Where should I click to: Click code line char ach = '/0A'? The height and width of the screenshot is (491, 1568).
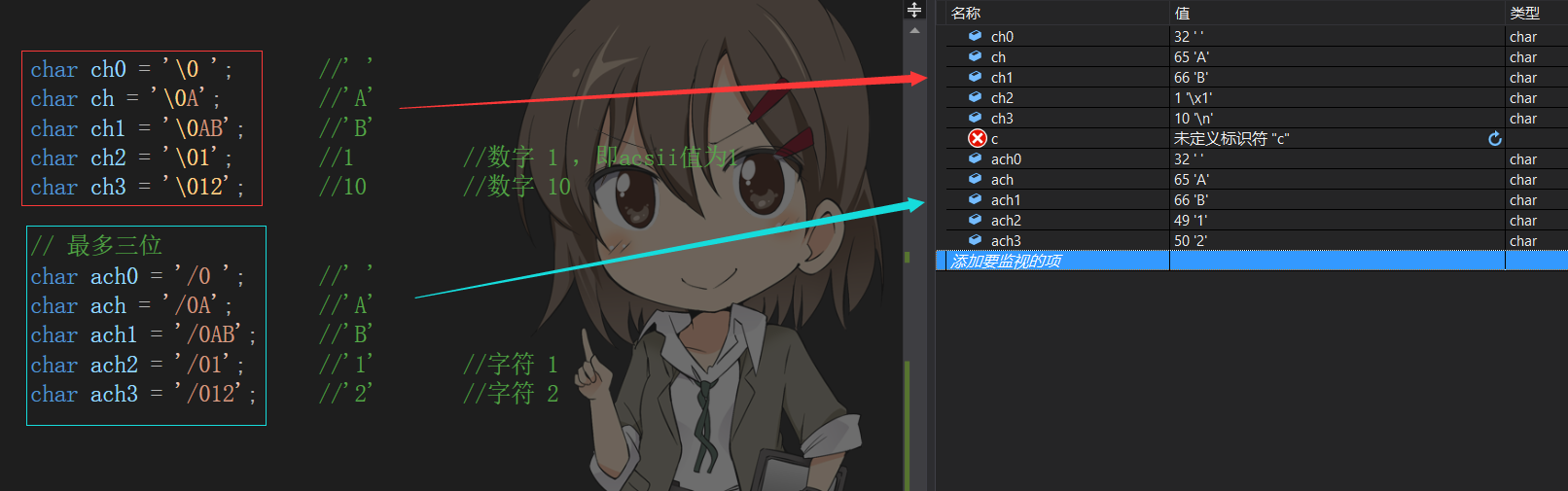pyautogui.click(x=131, y=305)
